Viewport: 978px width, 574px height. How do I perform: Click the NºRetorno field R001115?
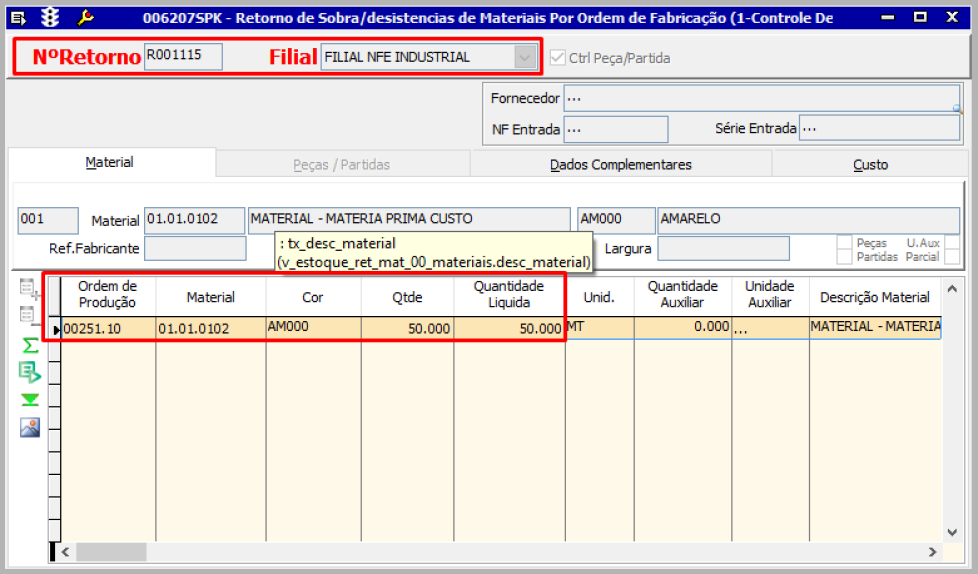(183, 57)
